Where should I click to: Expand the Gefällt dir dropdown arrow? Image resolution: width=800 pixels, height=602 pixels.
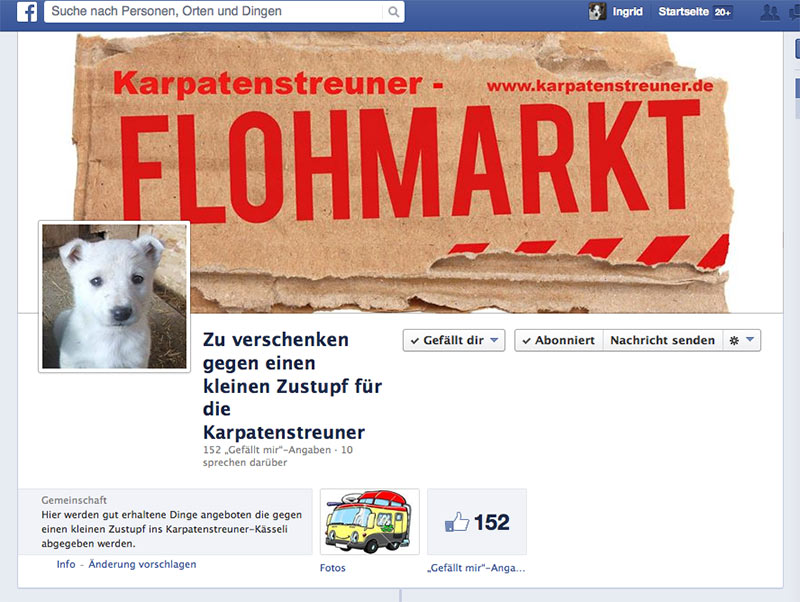tap(494, 340)
